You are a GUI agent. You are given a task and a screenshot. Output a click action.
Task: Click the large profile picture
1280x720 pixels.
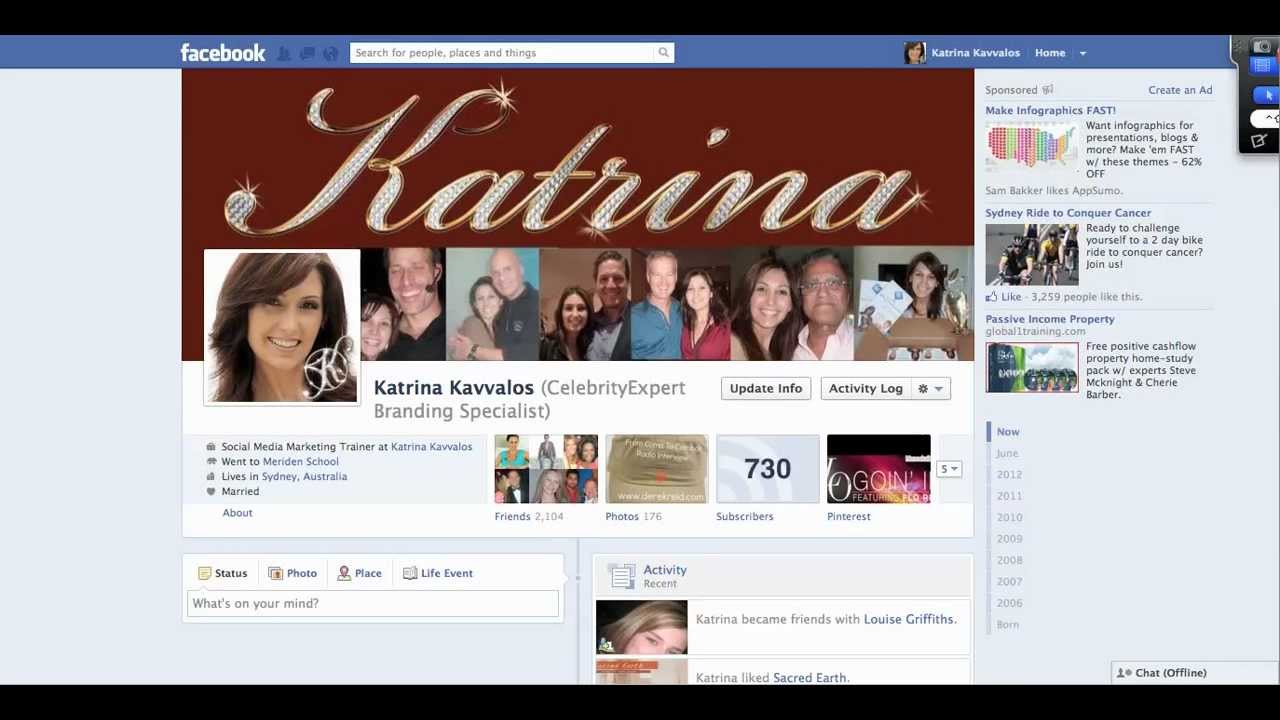pyautogui.click(x=281, y=327)
